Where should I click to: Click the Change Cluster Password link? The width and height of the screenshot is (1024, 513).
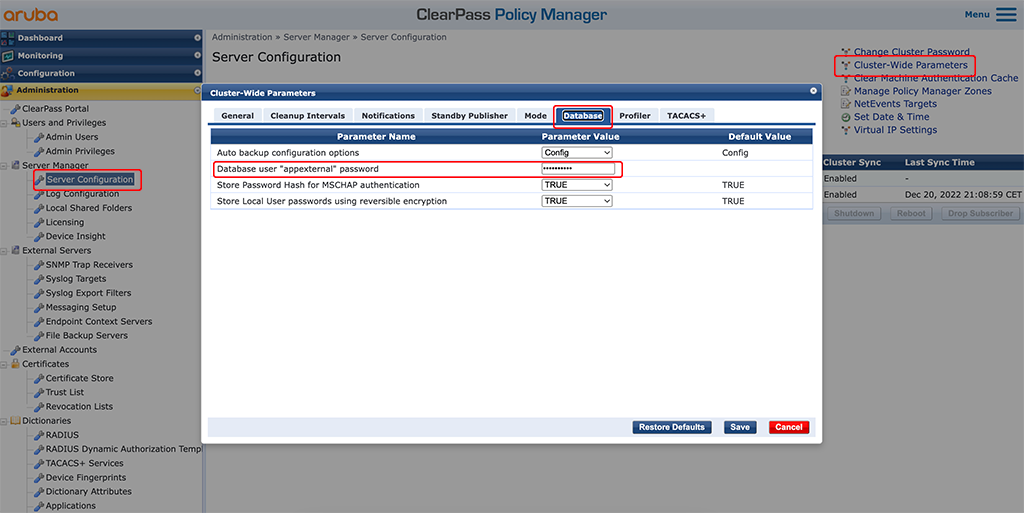click(912, 52)
